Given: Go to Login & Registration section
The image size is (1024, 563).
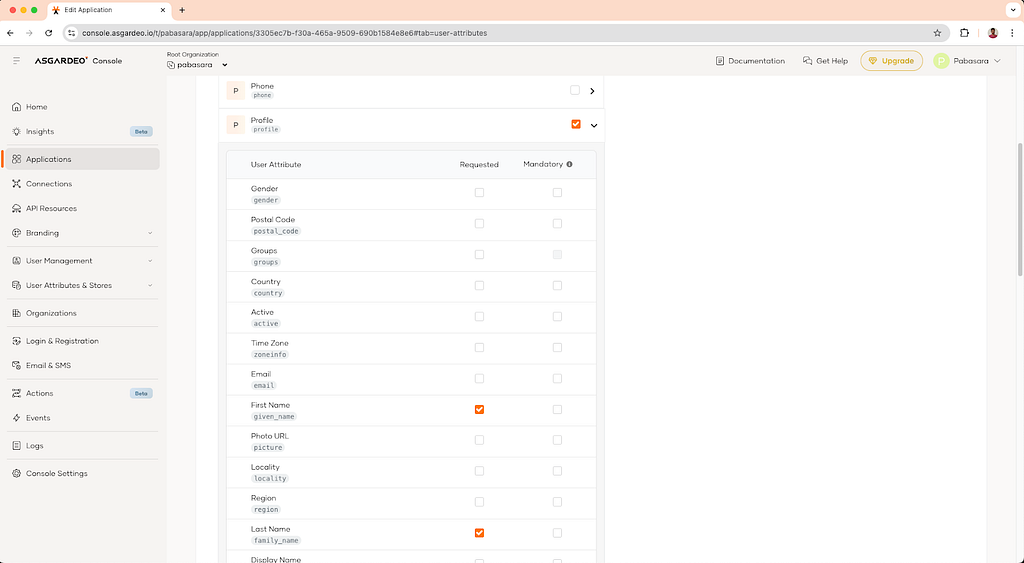Looking at the screenshot, I should (62, 341).
